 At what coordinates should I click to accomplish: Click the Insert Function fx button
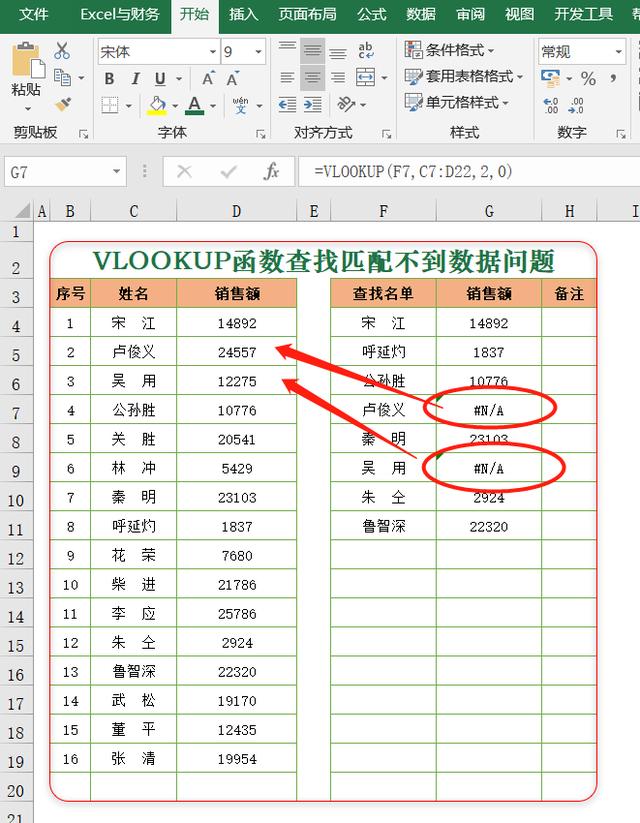pos(271,172)
